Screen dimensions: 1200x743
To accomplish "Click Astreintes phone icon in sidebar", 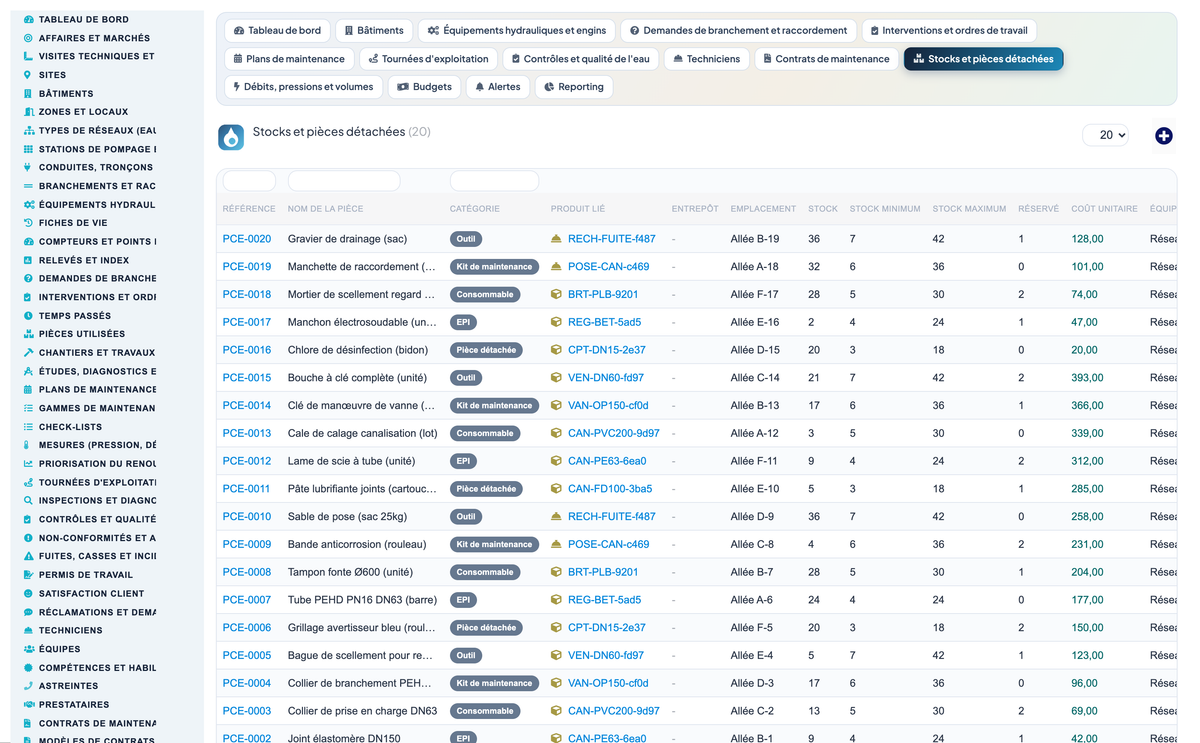I will tap(28, 686).
